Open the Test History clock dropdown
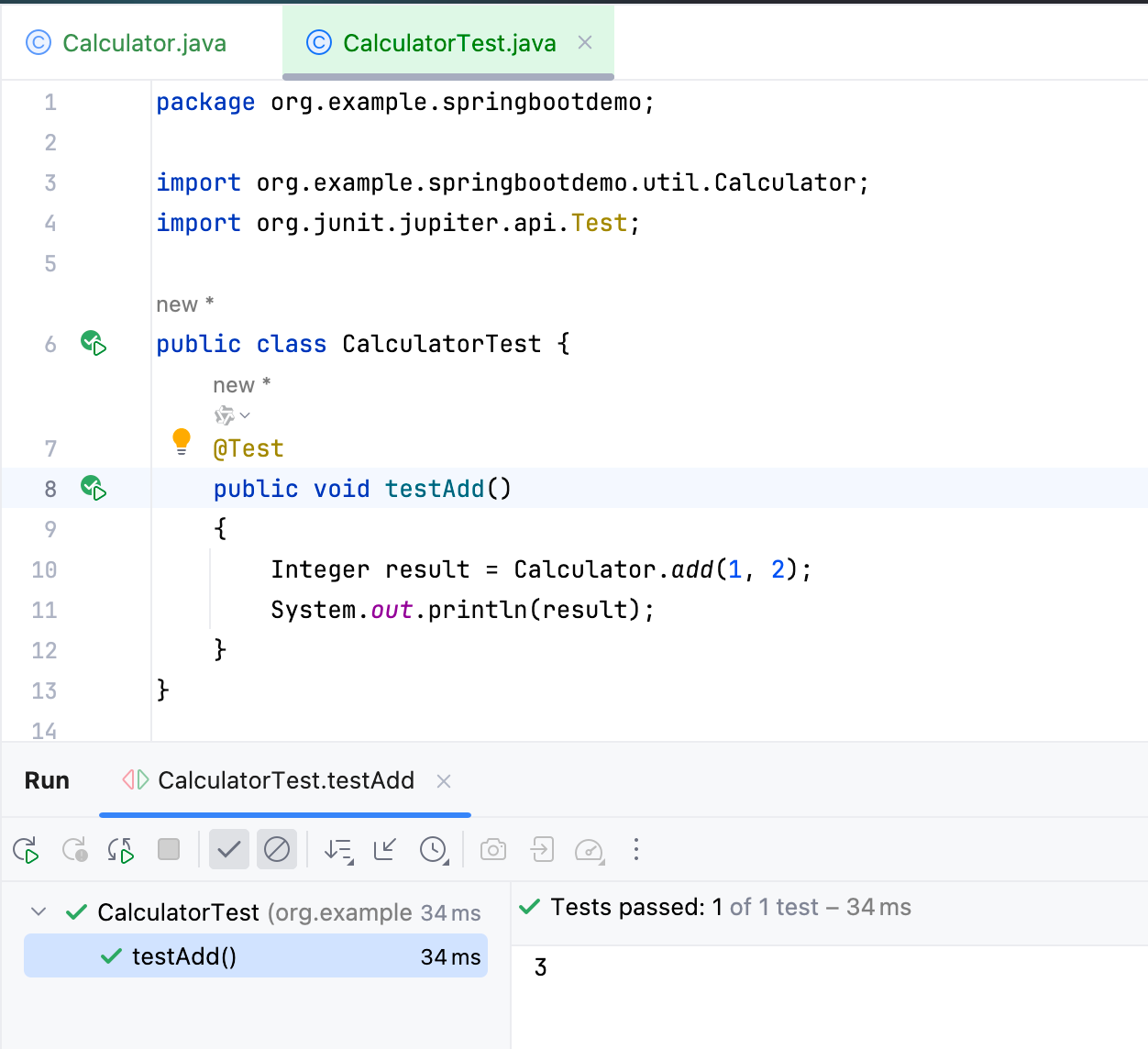 [434, 850]
